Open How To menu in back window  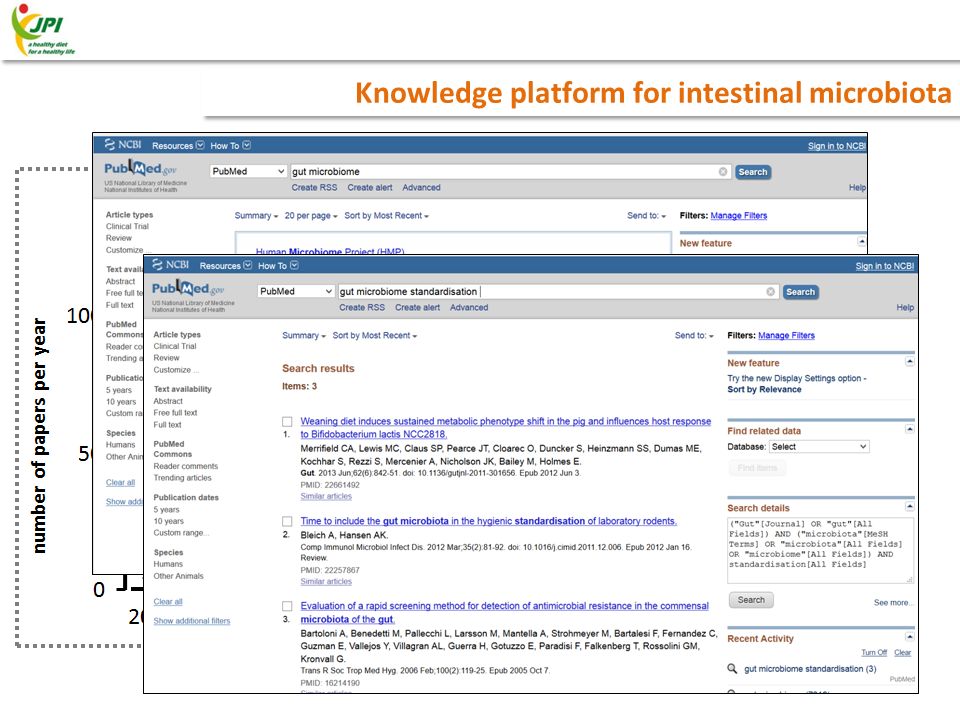pos(230,146)
